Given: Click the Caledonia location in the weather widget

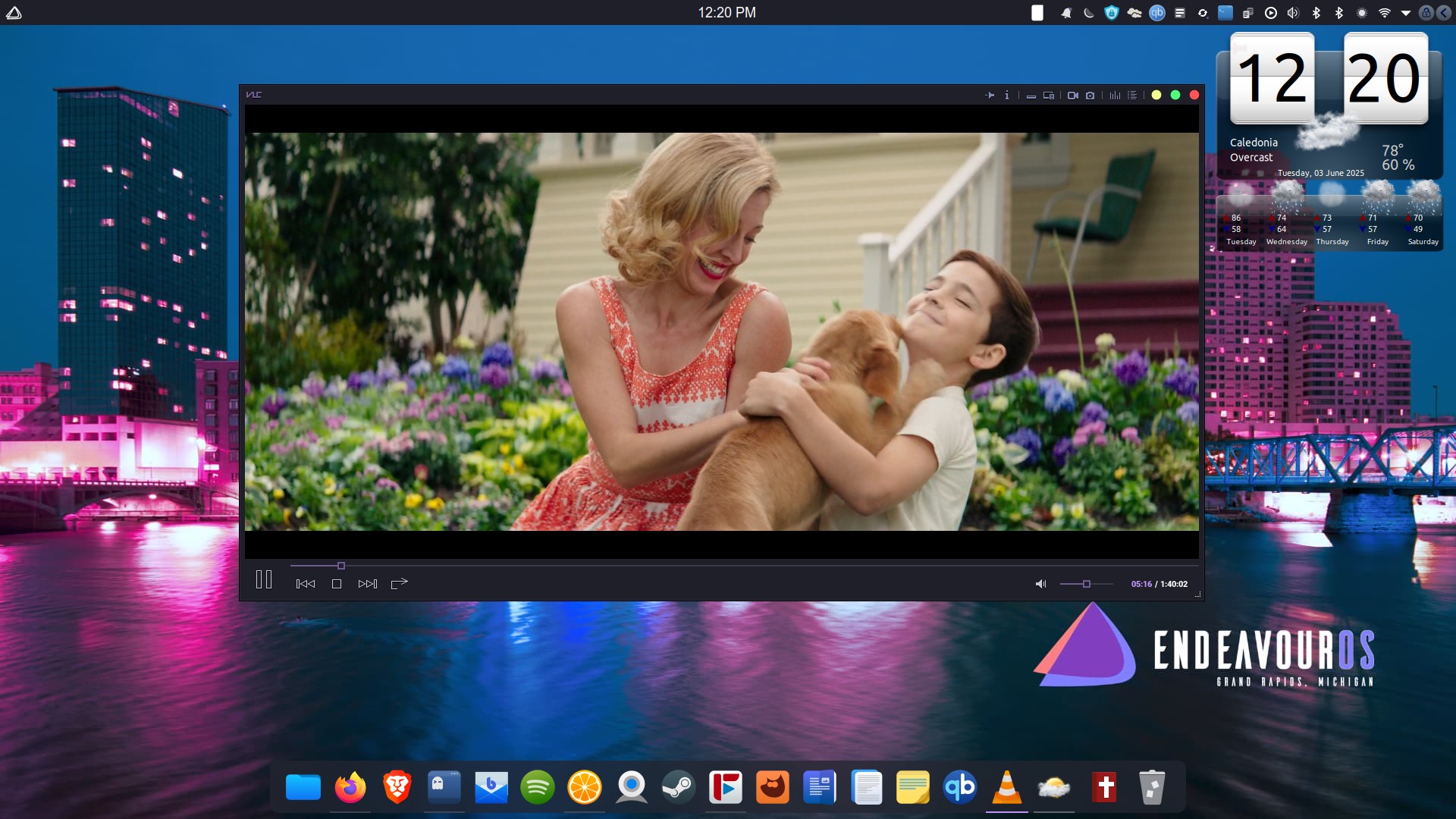Looking at the screenshot, I should pos(1254,143).
